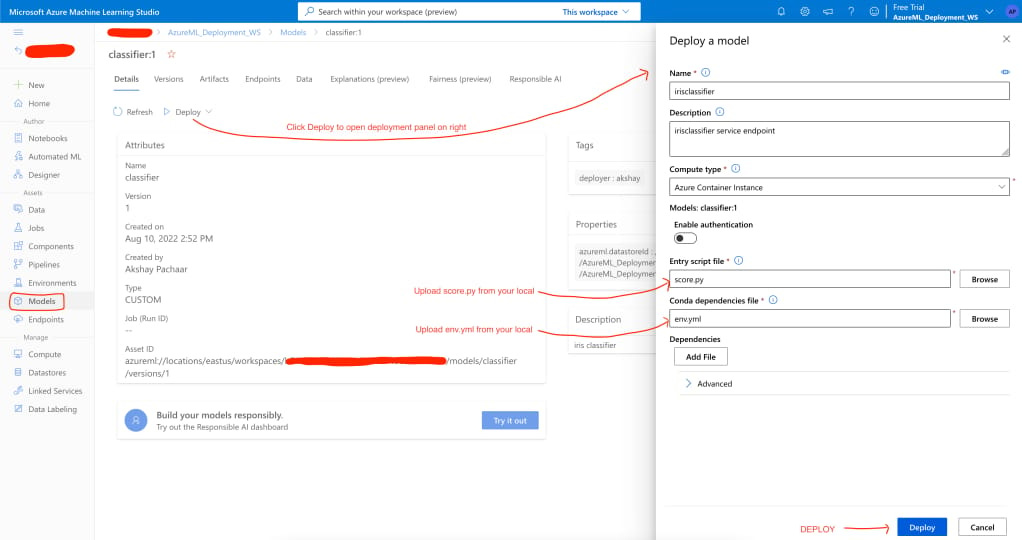Image resolution: width=1022 pixels, height=540 pixels.
Task: Switch to Explanations (preview) tab
Action: pyautogui.click(x=370, y=79)
